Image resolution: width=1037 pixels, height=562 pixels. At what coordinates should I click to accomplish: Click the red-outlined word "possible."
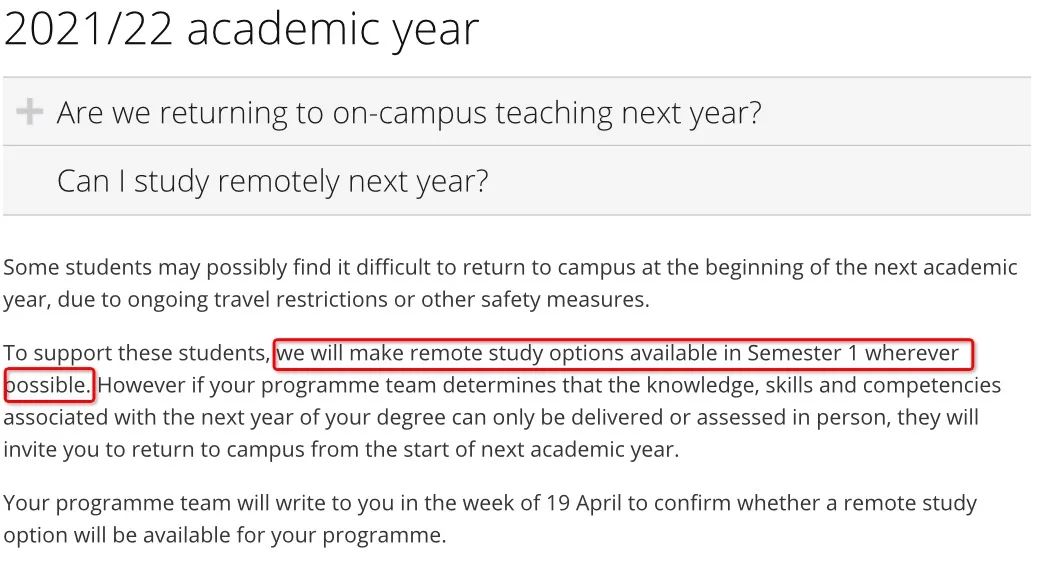(x=49, y=385)
